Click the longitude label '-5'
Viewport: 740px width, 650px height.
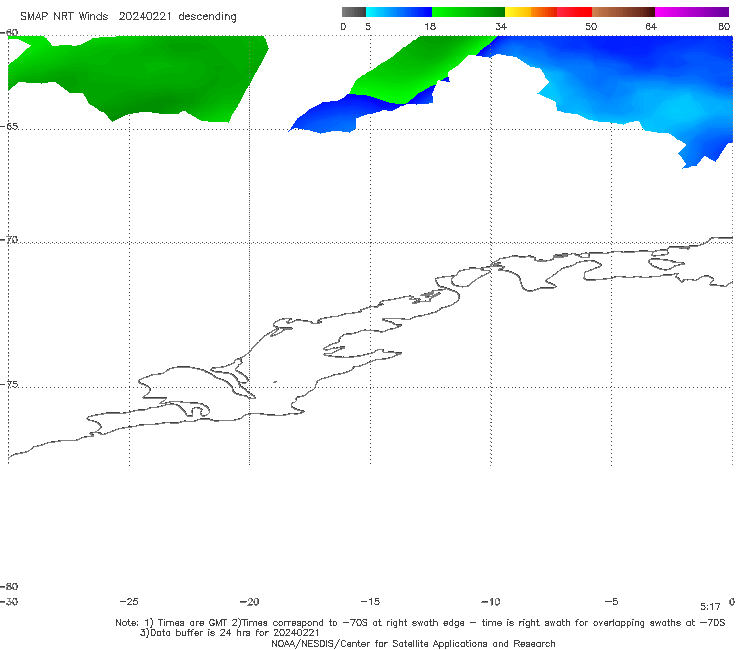(x=611, y=601)
